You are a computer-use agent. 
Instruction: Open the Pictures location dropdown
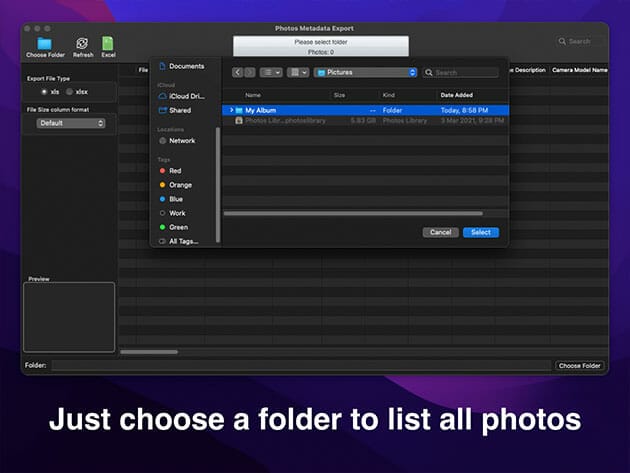pyautogui.click(x=365, y=73)
